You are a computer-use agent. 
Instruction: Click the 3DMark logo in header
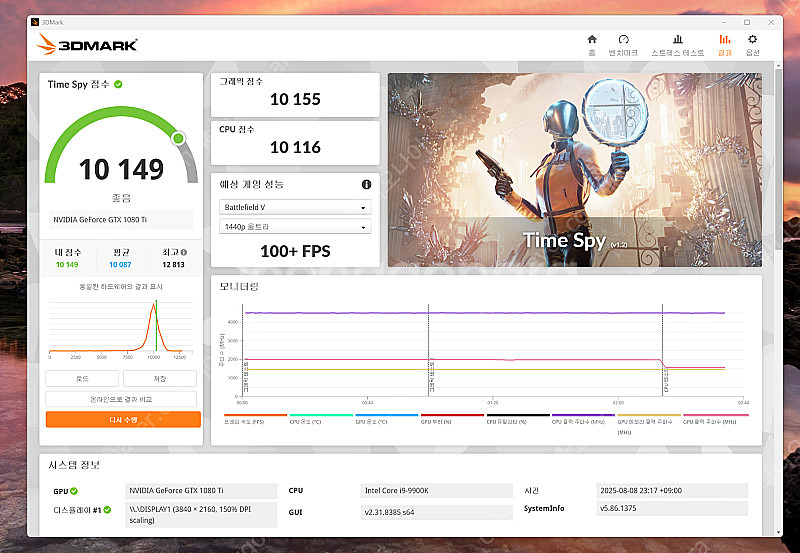tap(87, 44)
